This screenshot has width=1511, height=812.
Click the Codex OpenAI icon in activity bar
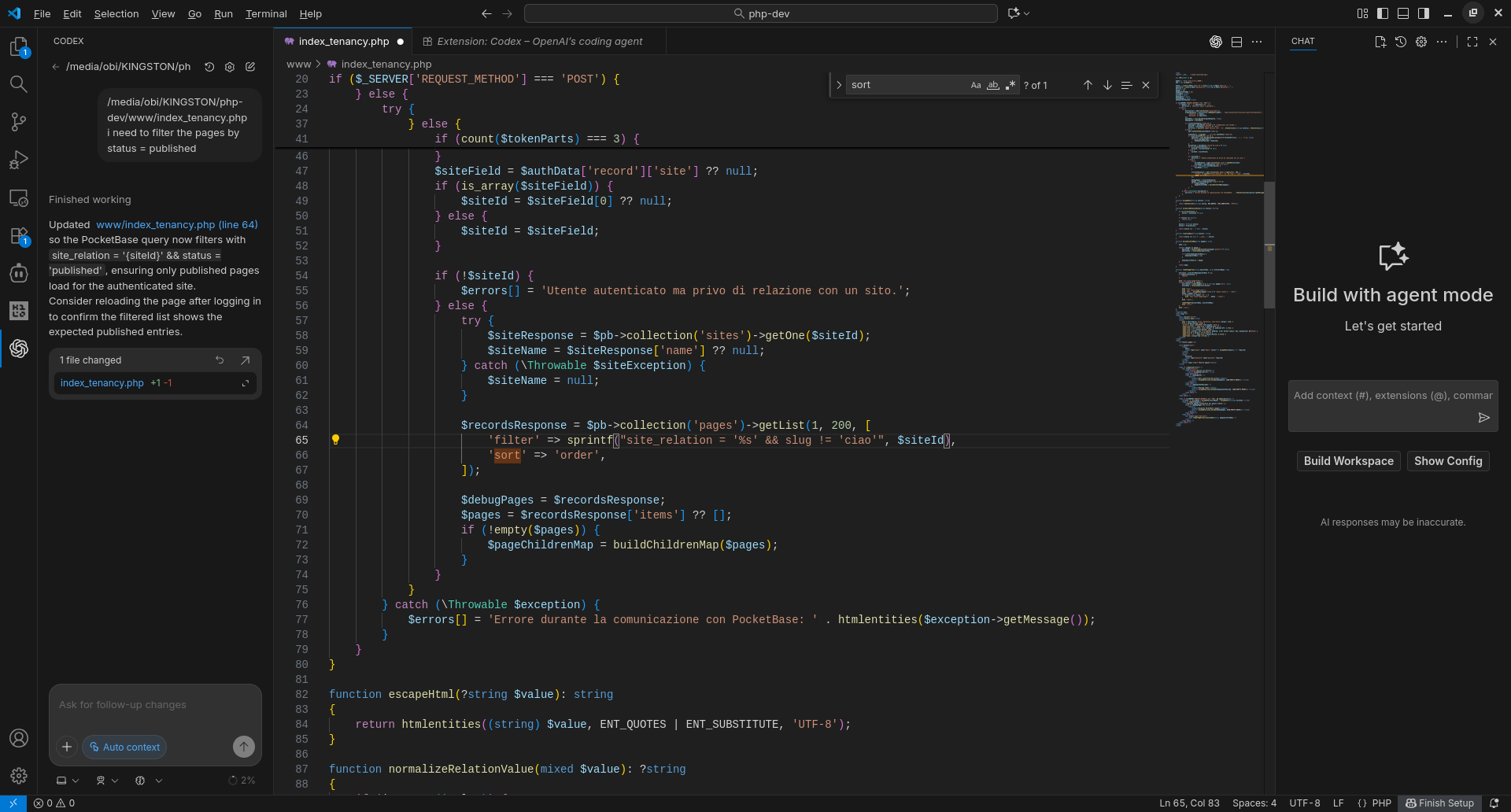pos(18,349)
